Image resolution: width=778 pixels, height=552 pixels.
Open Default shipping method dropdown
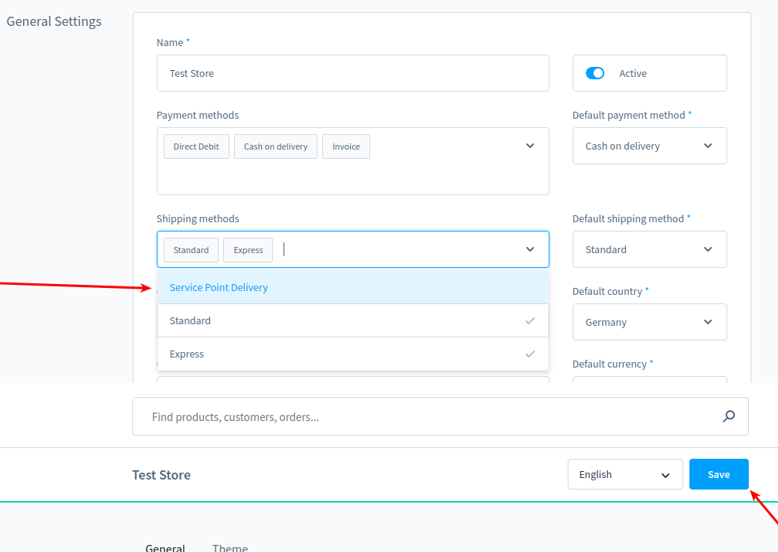[x=649, y=249]
